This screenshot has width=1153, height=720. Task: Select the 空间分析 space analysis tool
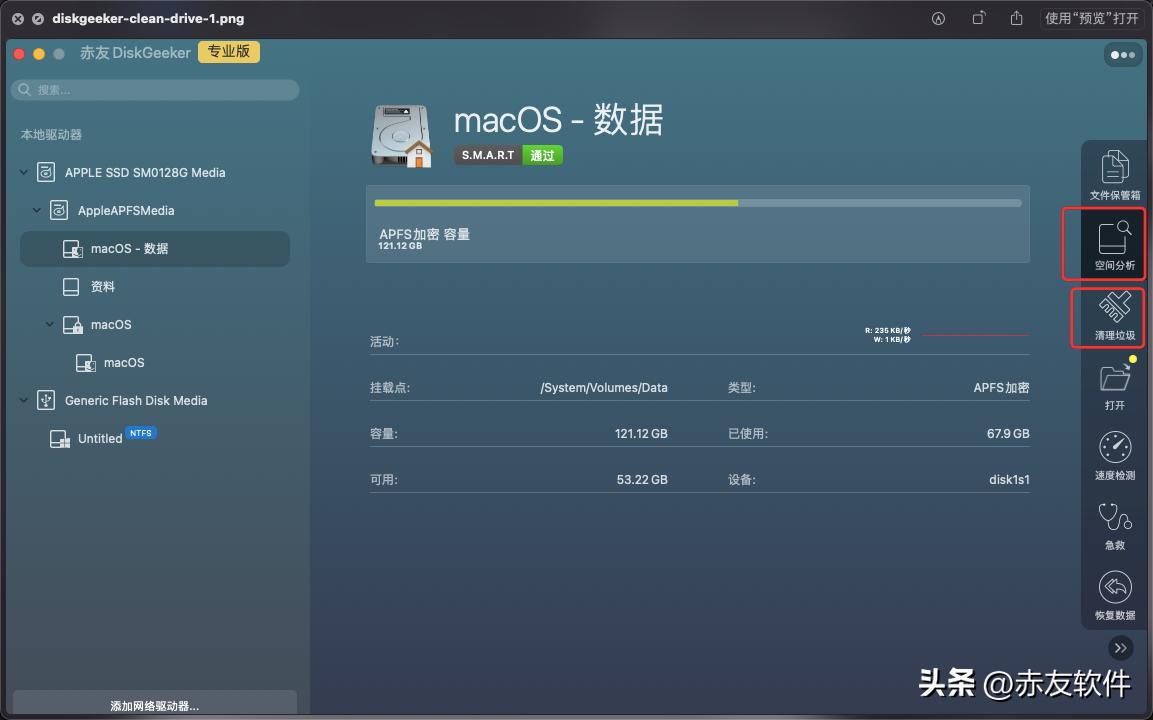click(1114, 243)
